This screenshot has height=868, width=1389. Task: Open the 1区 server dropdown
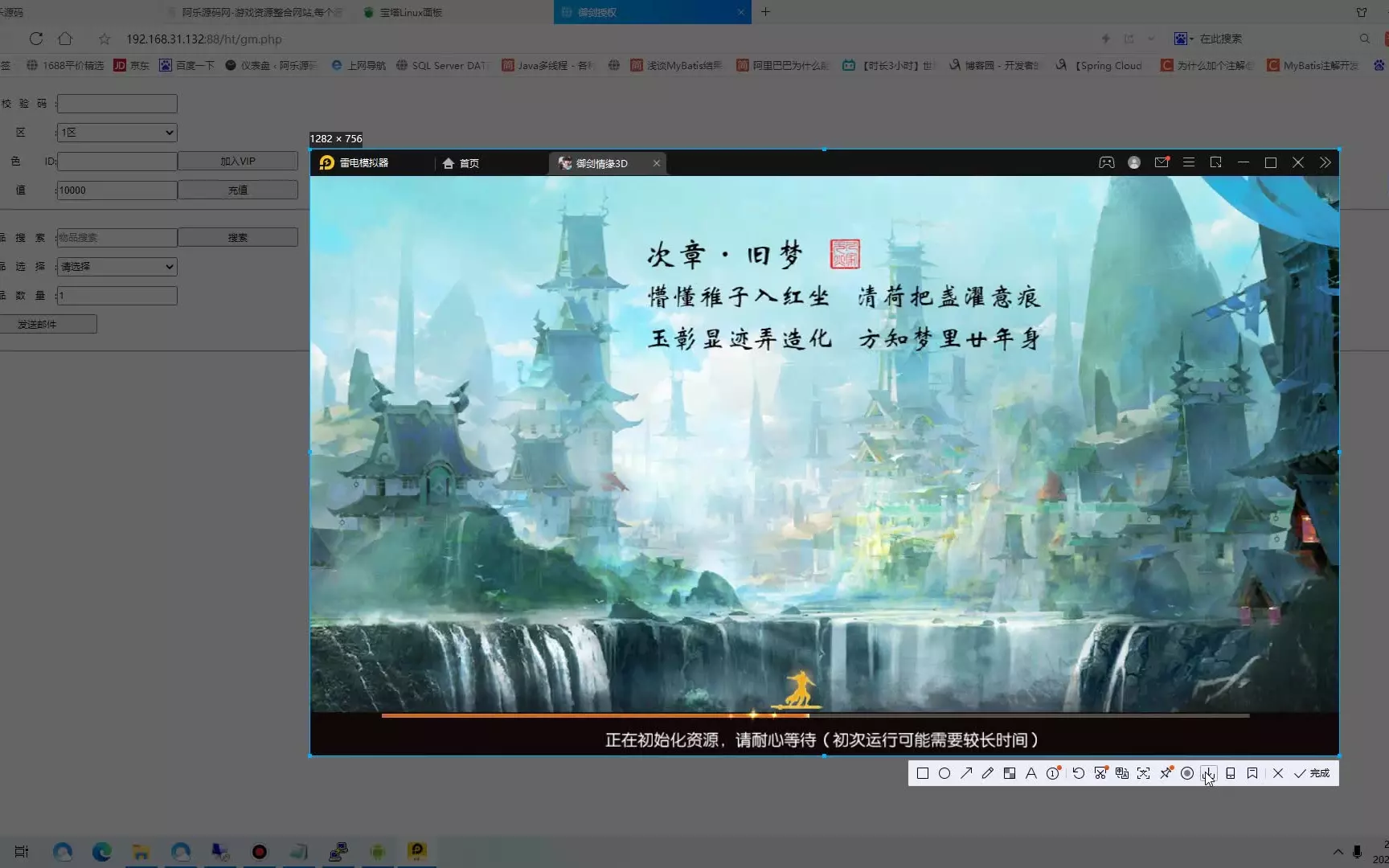(x=117, y=133)
